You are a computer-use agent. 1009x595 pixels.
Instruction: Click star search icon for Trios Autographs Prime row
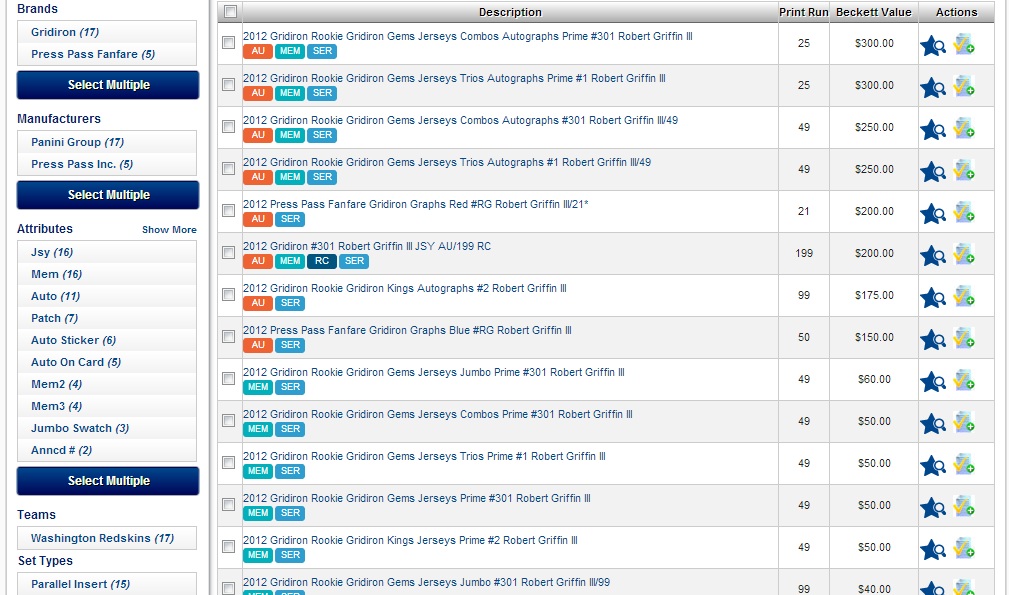coord(932,87)
